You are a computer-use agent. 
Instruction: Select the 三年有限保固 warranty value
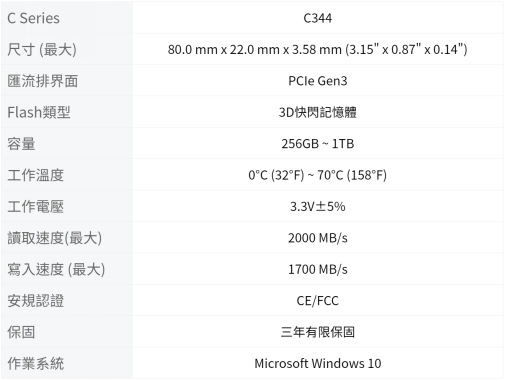317,332
